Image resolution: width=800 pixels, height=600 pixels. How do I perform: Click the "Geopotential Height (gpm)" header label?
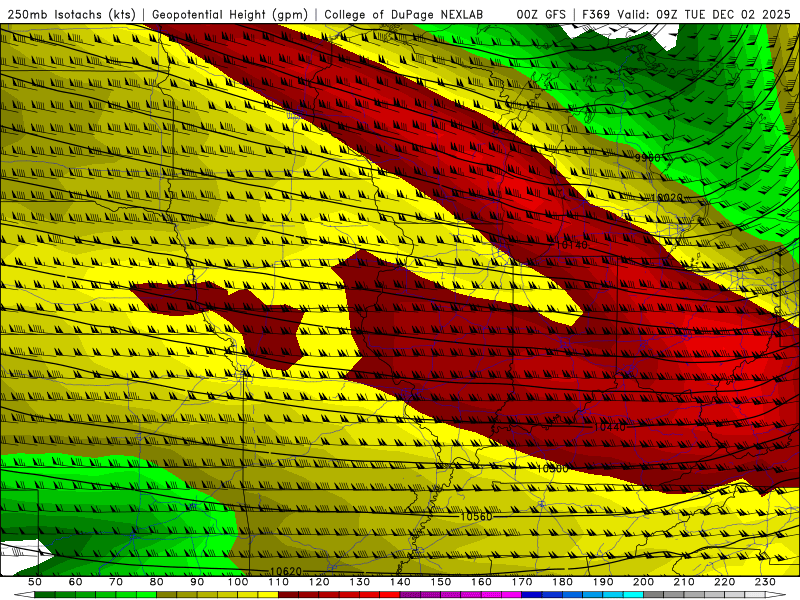click(230, 15)
